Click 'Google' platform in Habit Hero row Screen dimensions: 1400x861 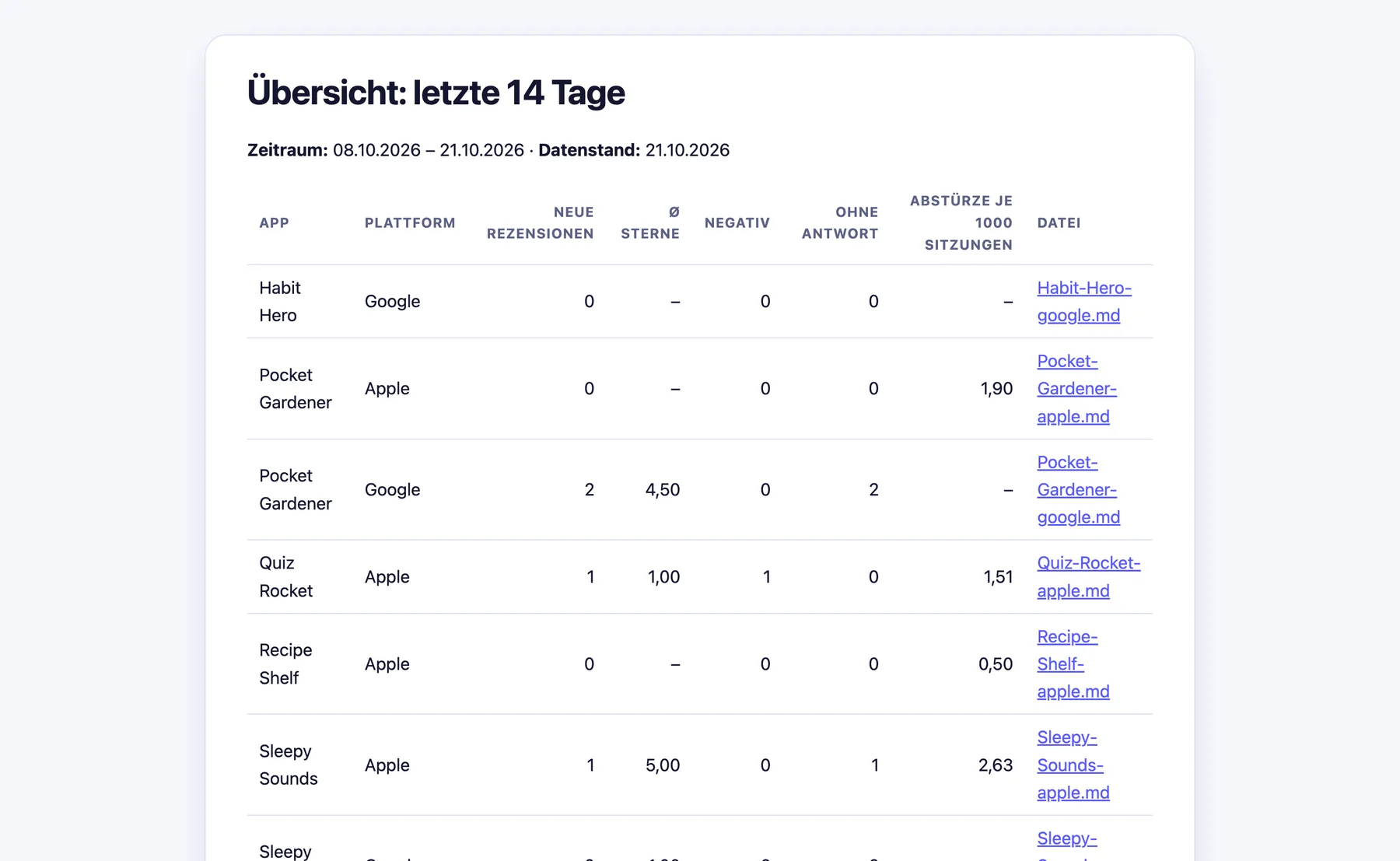pos(392,301)
